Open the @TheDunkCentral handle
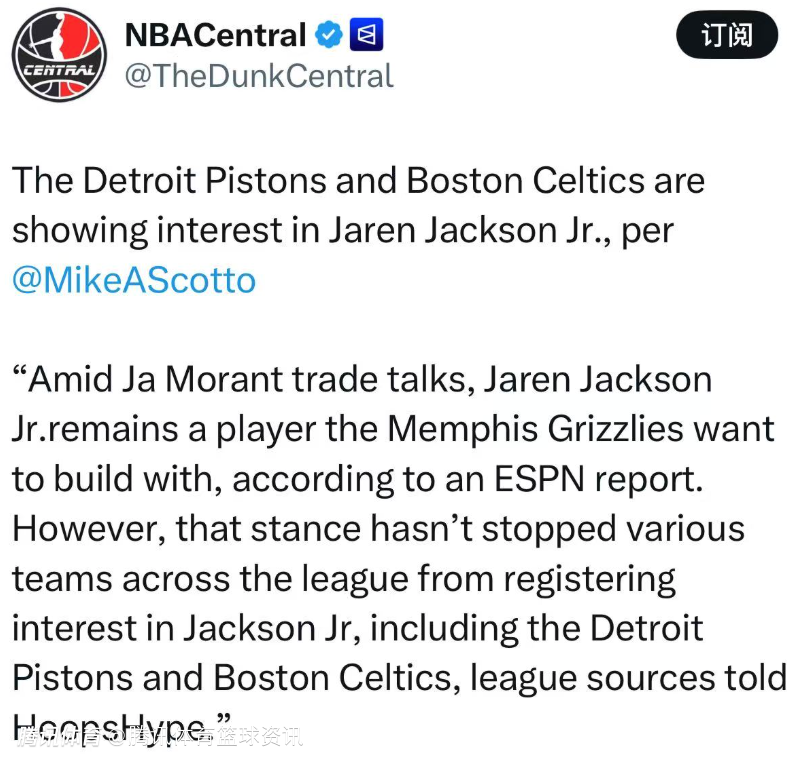802x762 pixels. [258, 76]
